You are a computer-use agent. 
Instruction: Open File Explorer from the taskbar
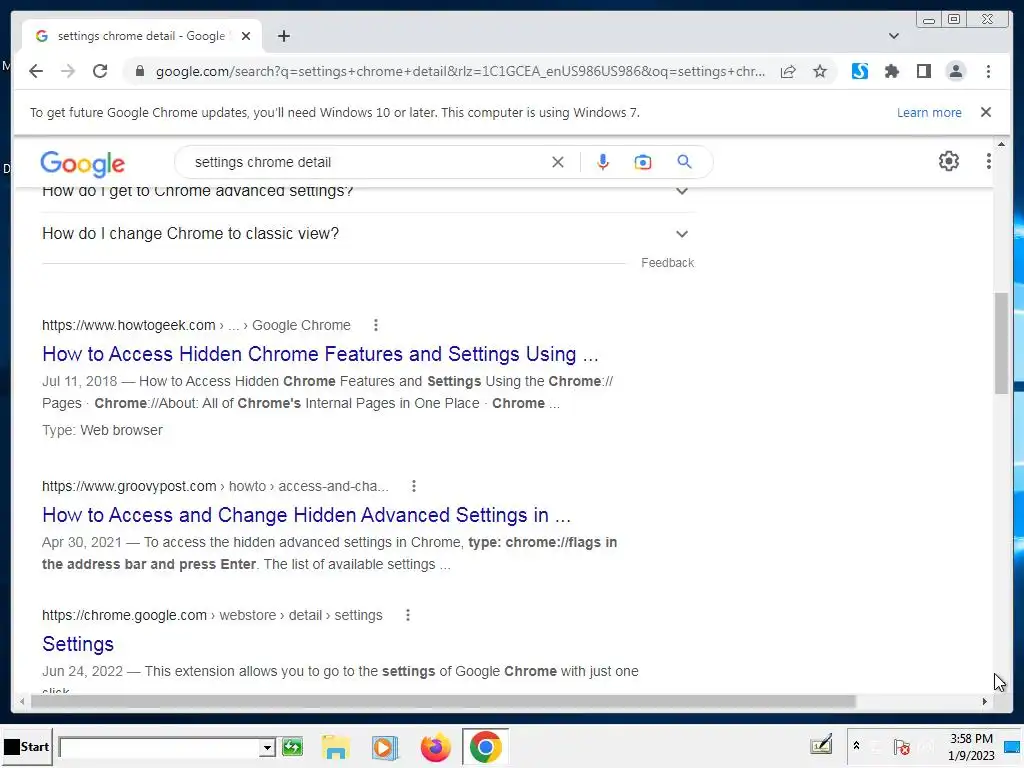(x=336, y=747)
